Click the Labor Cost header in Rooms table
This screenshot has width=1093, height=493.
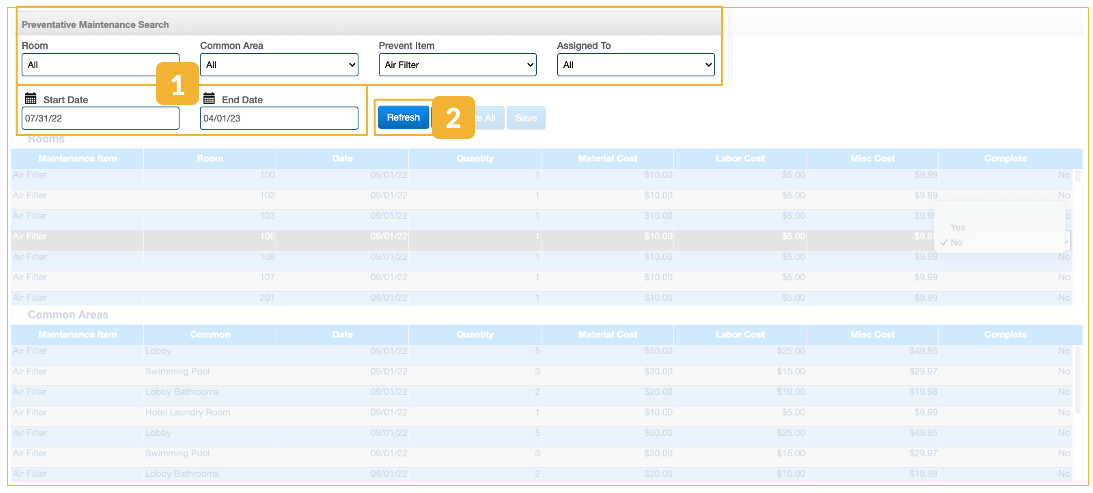coord(740,159)
